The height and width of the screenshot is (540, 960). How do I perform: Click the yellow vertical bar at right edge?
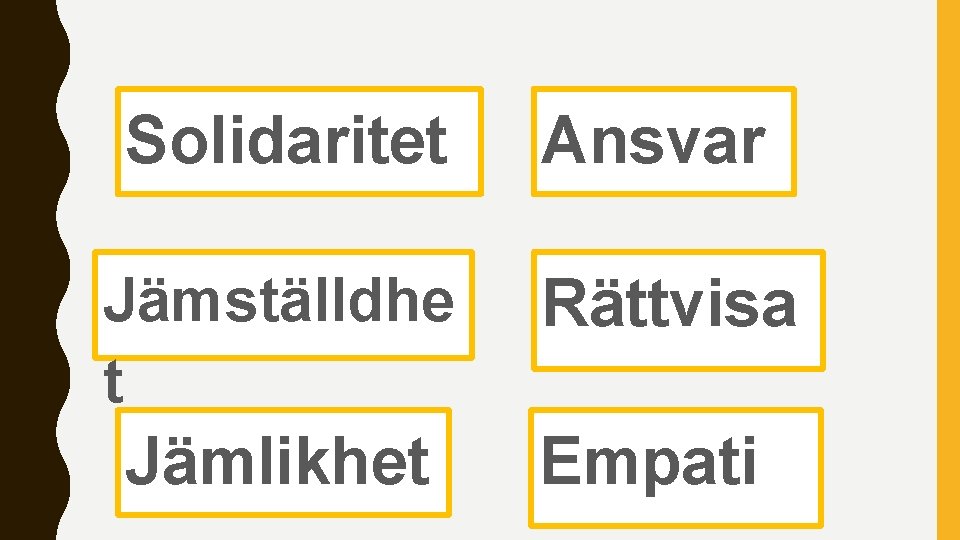(x=947, y=270)
